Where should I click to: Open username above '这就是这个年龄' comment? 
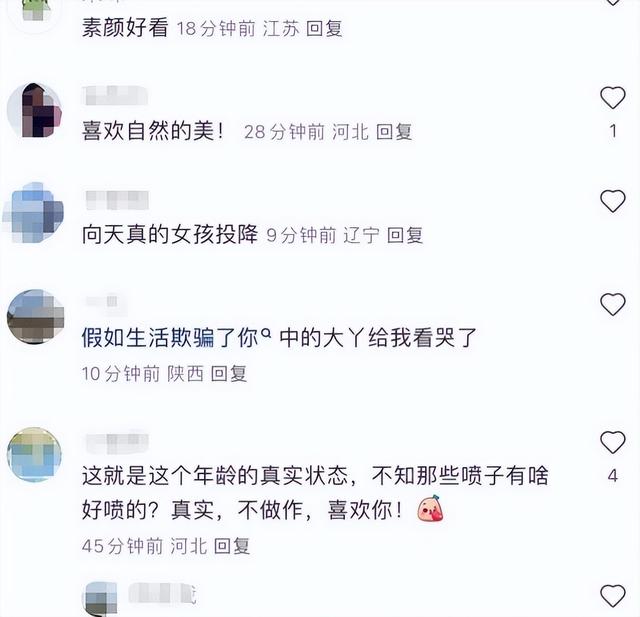[x=117, y=442]
